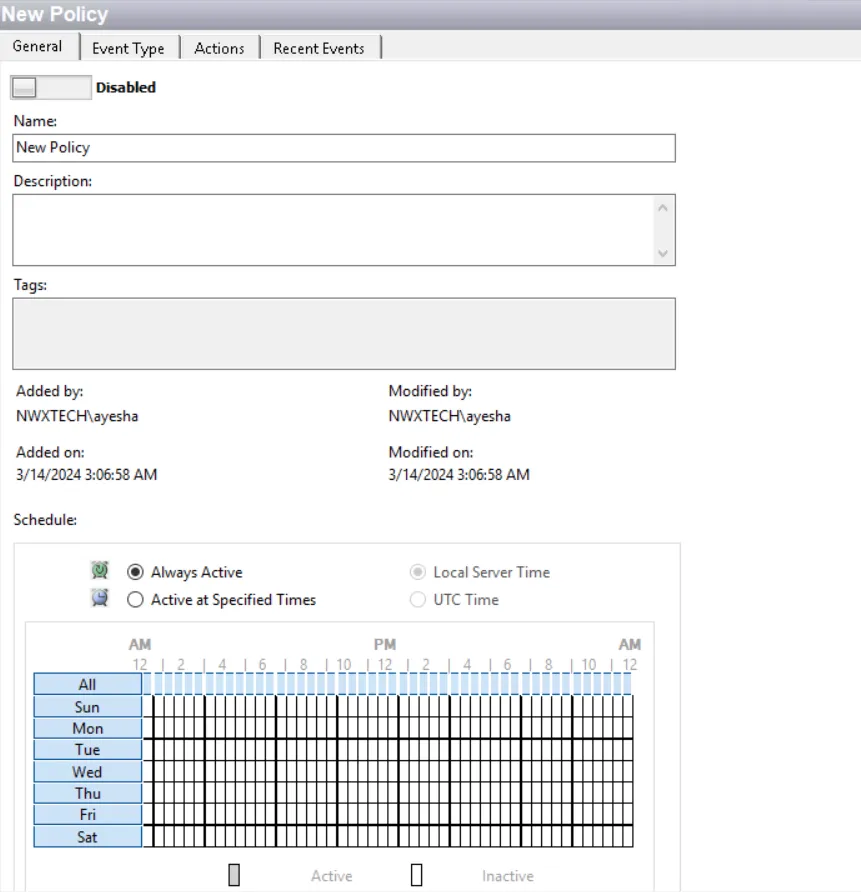Screen dimensions: 861x892
Task: Click the Added on 3/14/2024 timestamp
Action: [x=86, y=474]
